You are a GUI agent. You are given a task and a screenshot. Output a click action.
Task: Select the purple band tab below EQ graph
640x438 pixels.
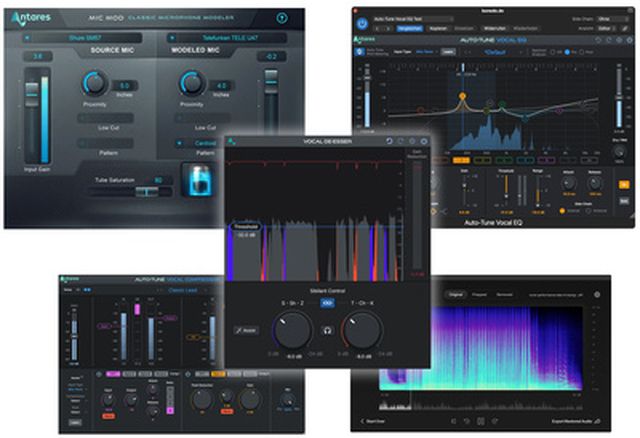(x=547, y=160)
